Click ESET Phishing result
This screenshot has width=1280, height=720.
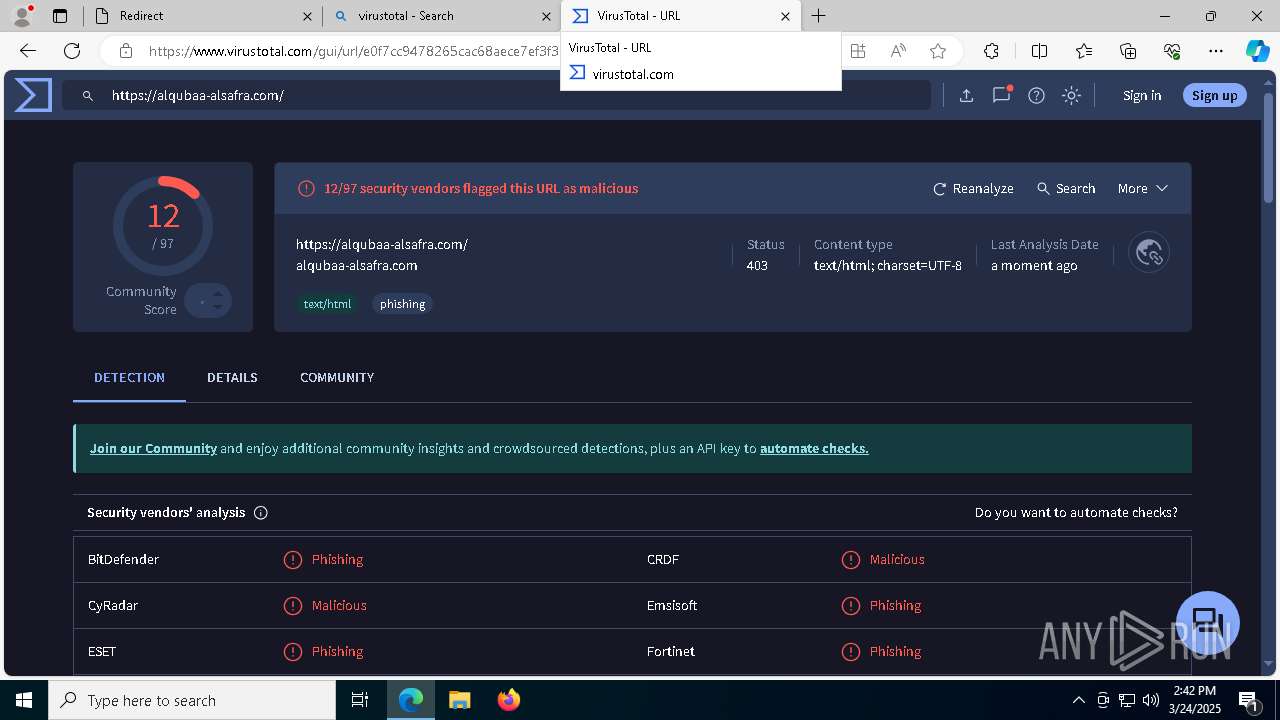323,652
